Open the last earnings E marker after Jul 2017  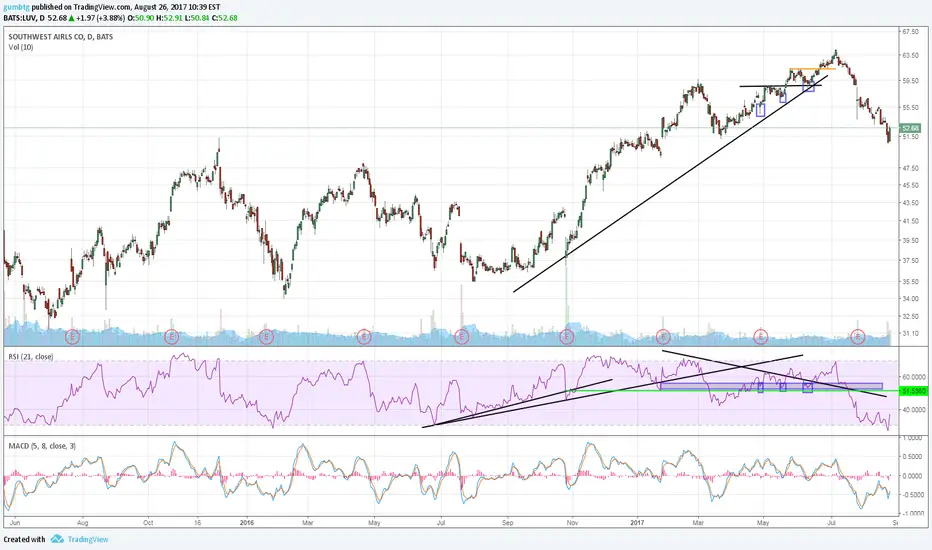pos(858,337)
